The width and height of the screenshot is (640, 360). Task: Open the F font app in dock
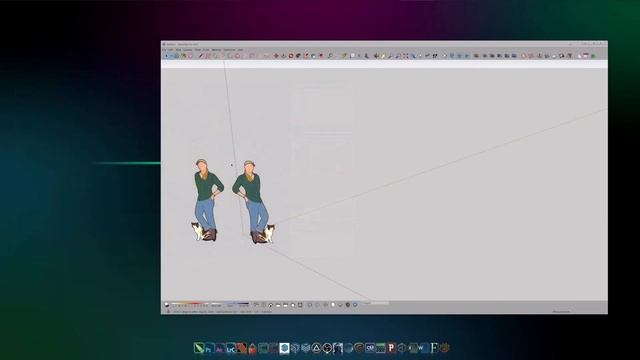tap(434, 348)
